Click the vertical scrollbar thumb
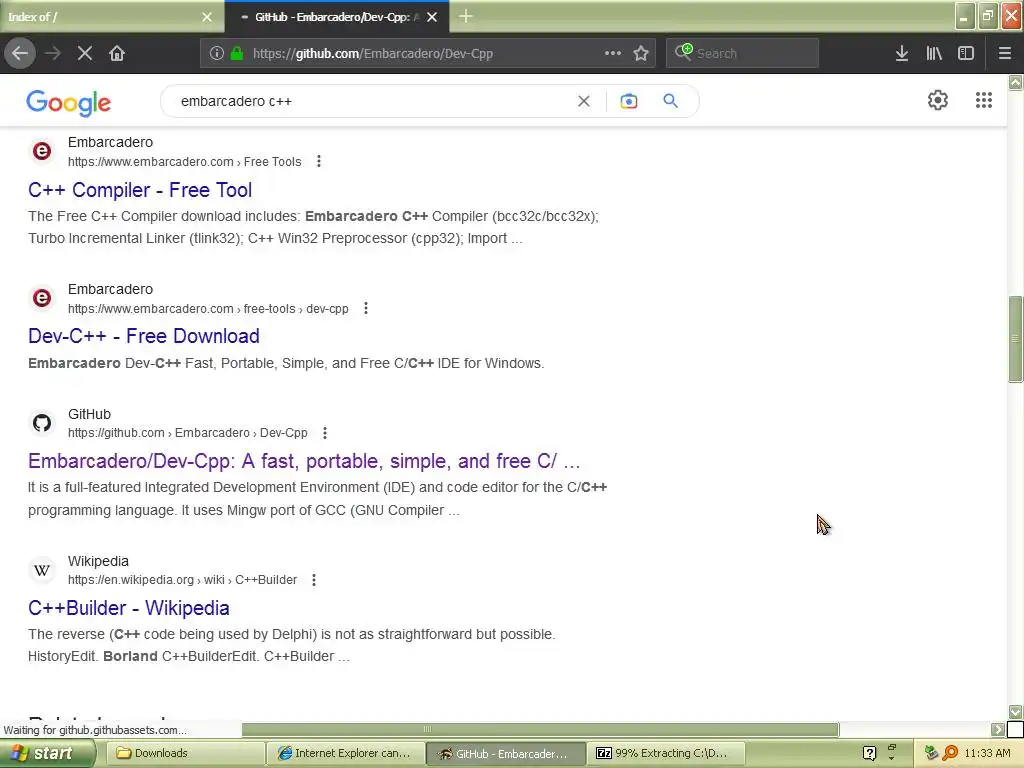This screenshot has width=1024, height=768. (1016, 339)
